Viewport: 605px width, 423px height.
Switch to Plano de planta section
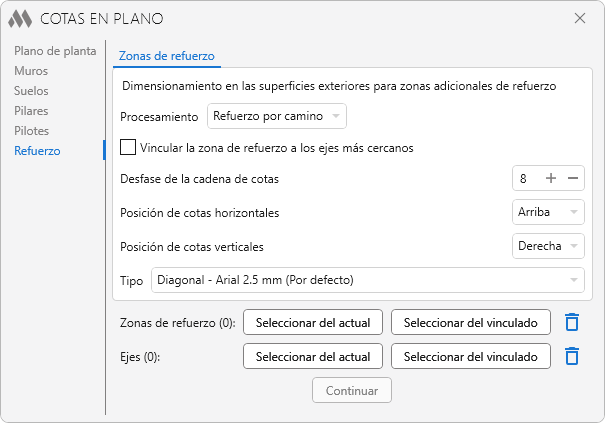coord(55,51)
